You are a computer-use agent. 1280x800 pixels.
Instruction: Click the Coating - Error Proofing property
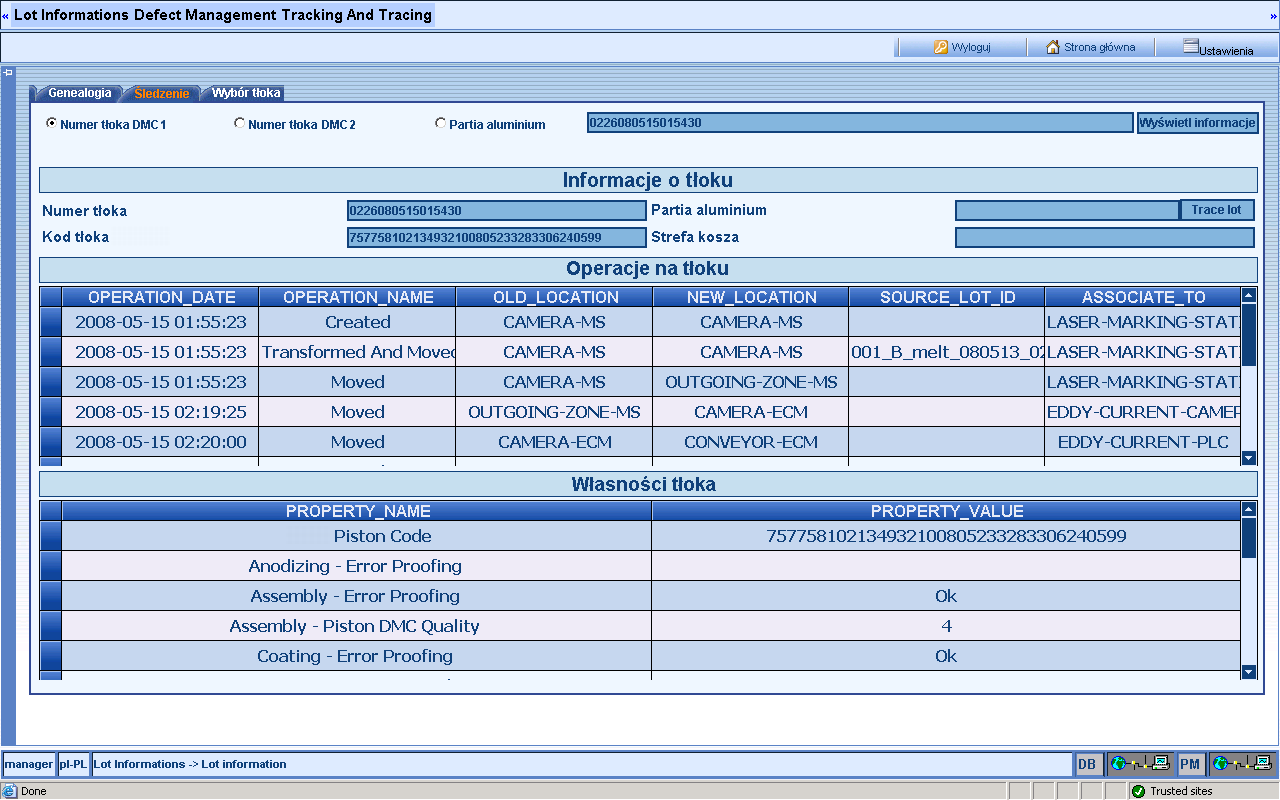click(355, 656)
